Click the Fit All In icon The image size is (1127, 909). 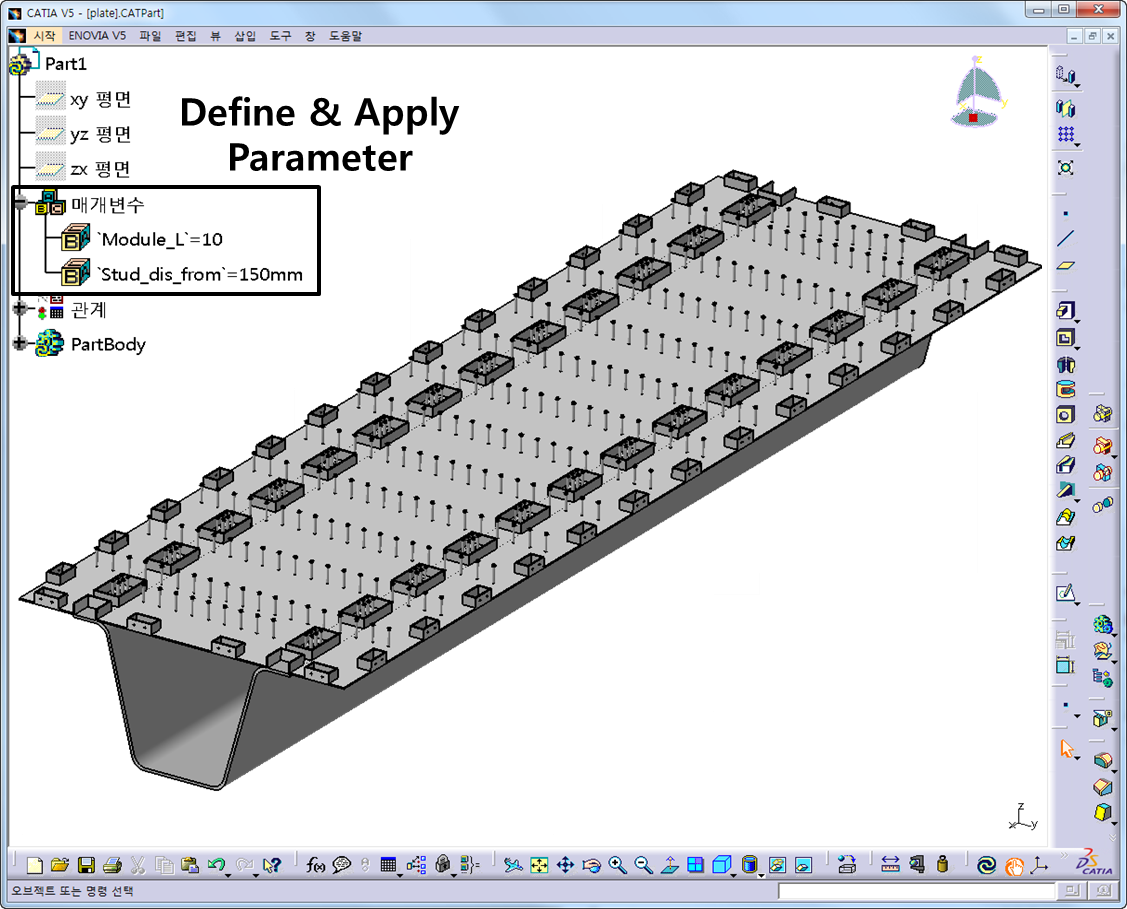point(539,865)
